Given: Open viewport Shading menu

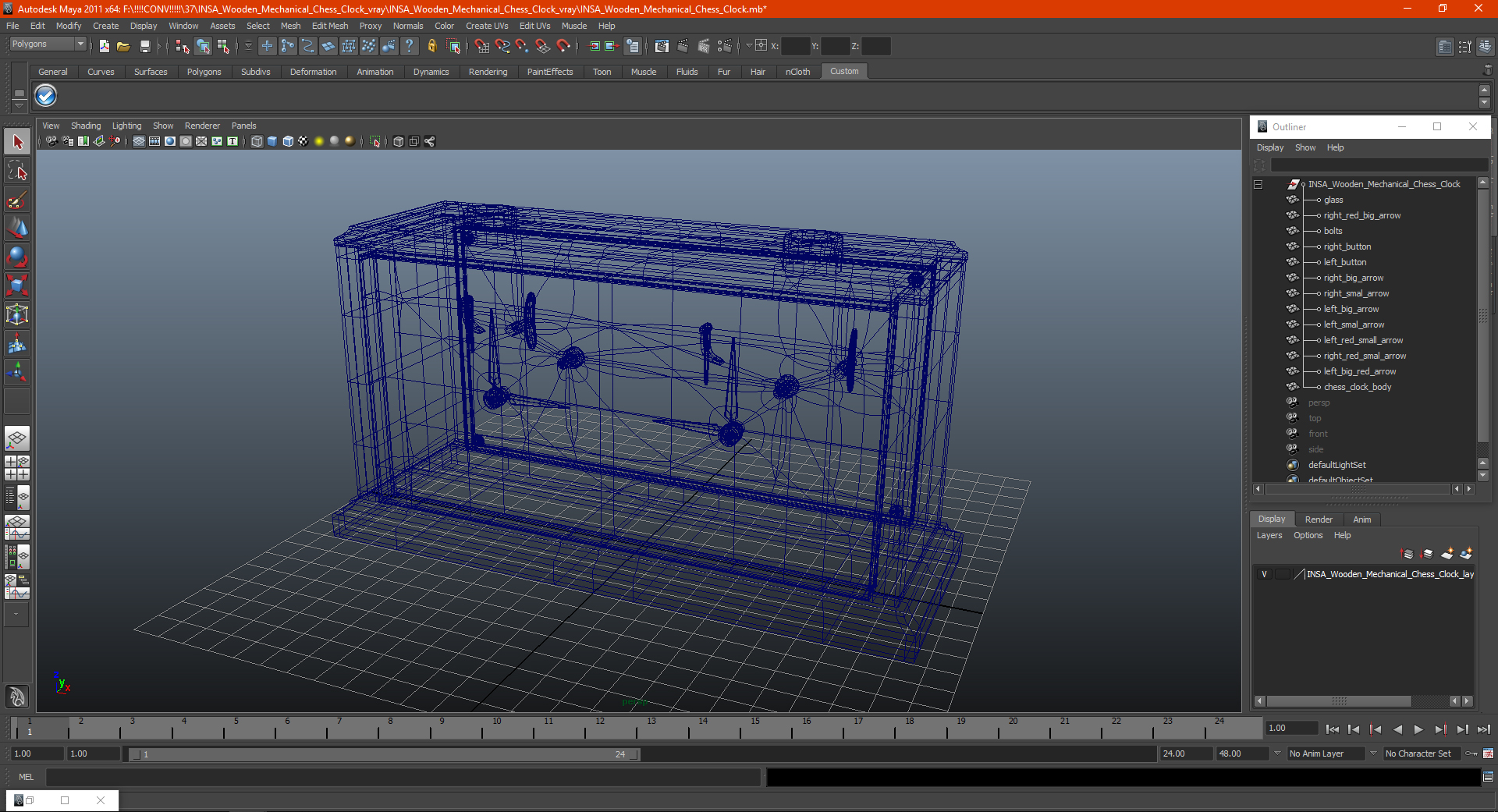Looking at the screenshot, I should tap(86, 126).
